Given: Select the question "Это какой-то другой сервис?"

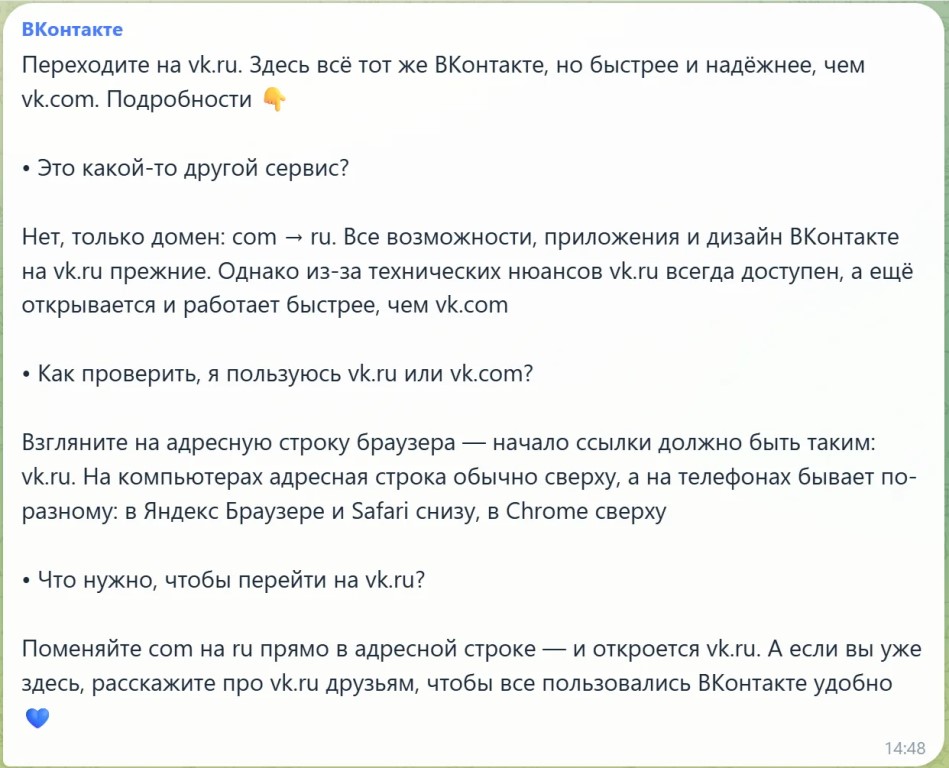Looking at the screenshot, I should [x=193, y=168].
